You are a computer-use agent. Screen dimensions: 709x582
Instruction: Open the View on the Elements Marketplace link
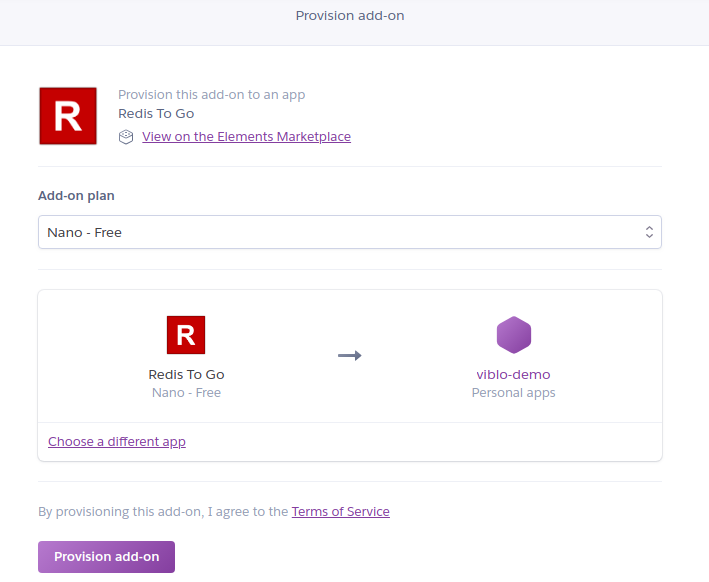[x=246, y=137]
